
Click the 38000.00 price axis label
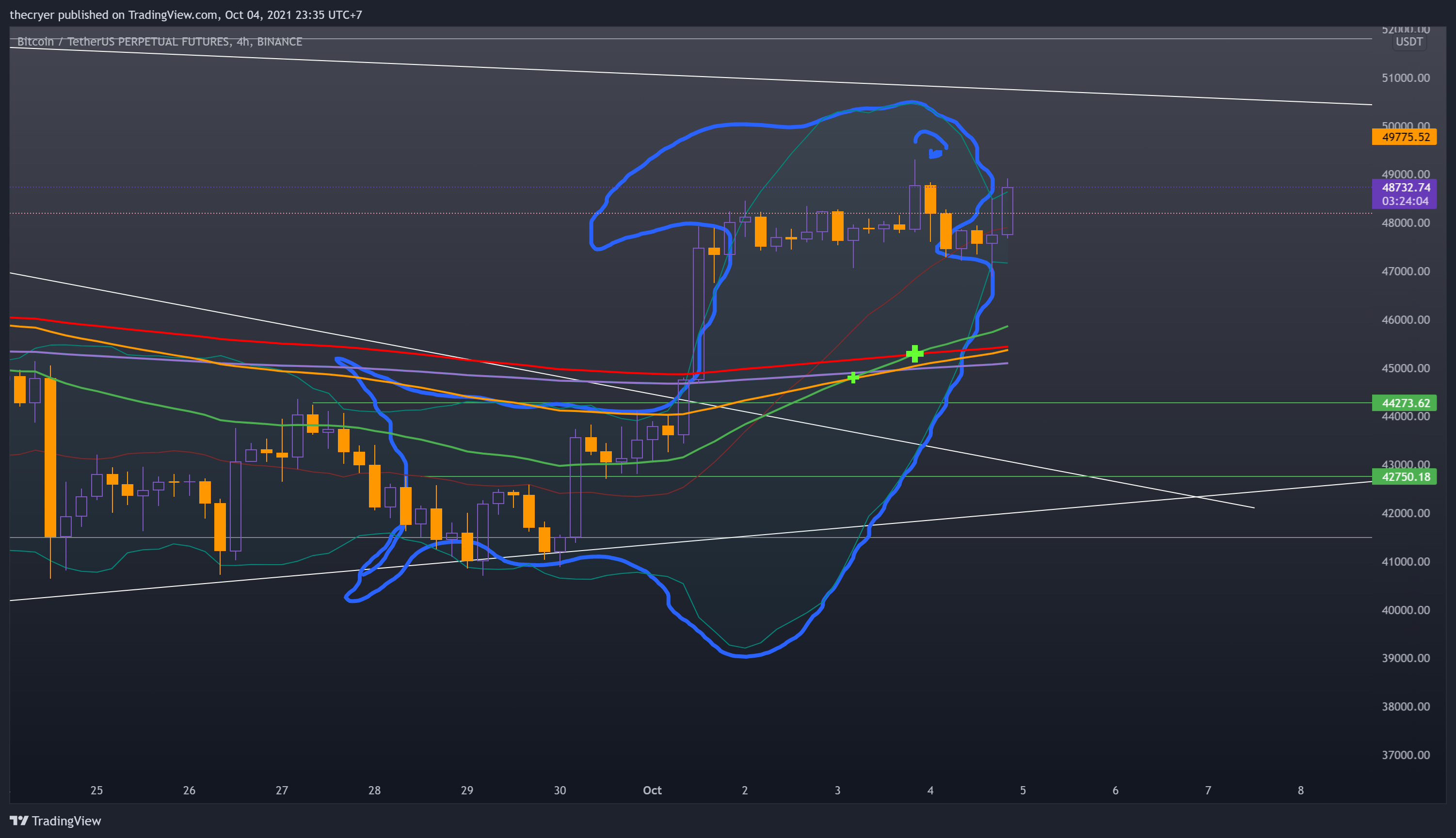pyautogui.click(x=1406, y=706)
